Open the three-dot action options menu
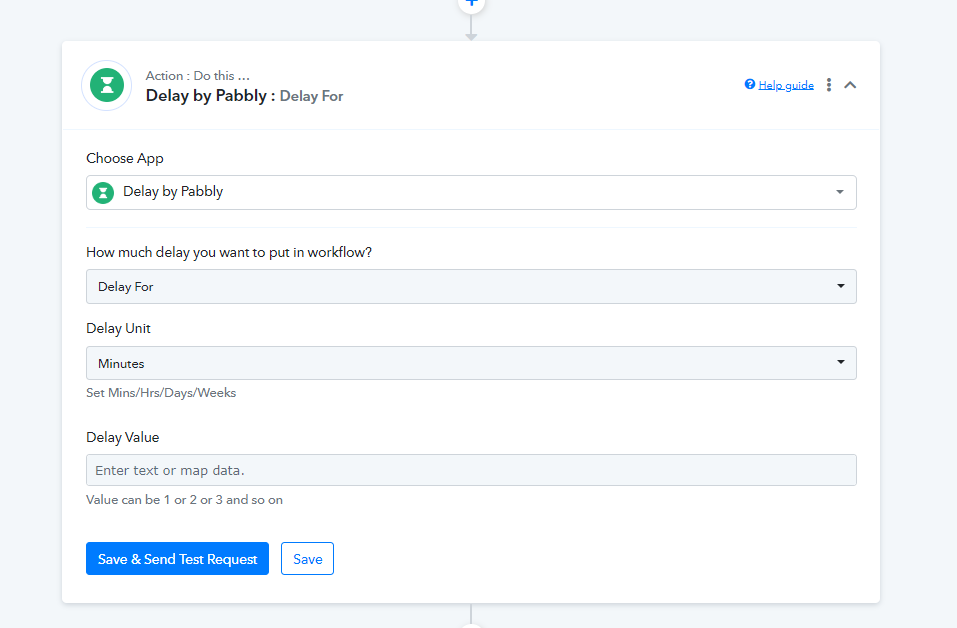 [x=829, y=85]
